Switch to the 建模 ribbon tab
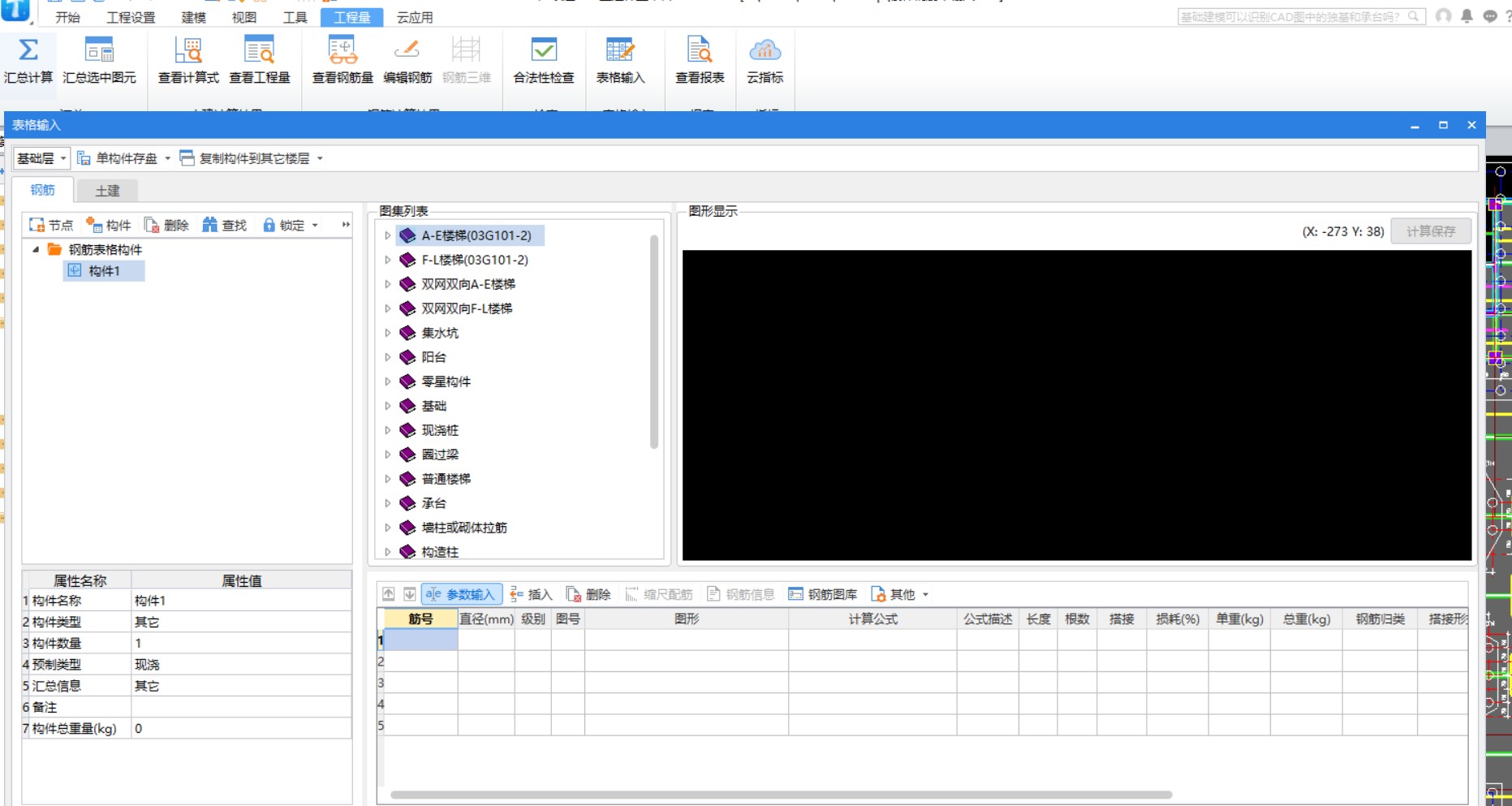1512x806 pixels. (x=194, y=17)
